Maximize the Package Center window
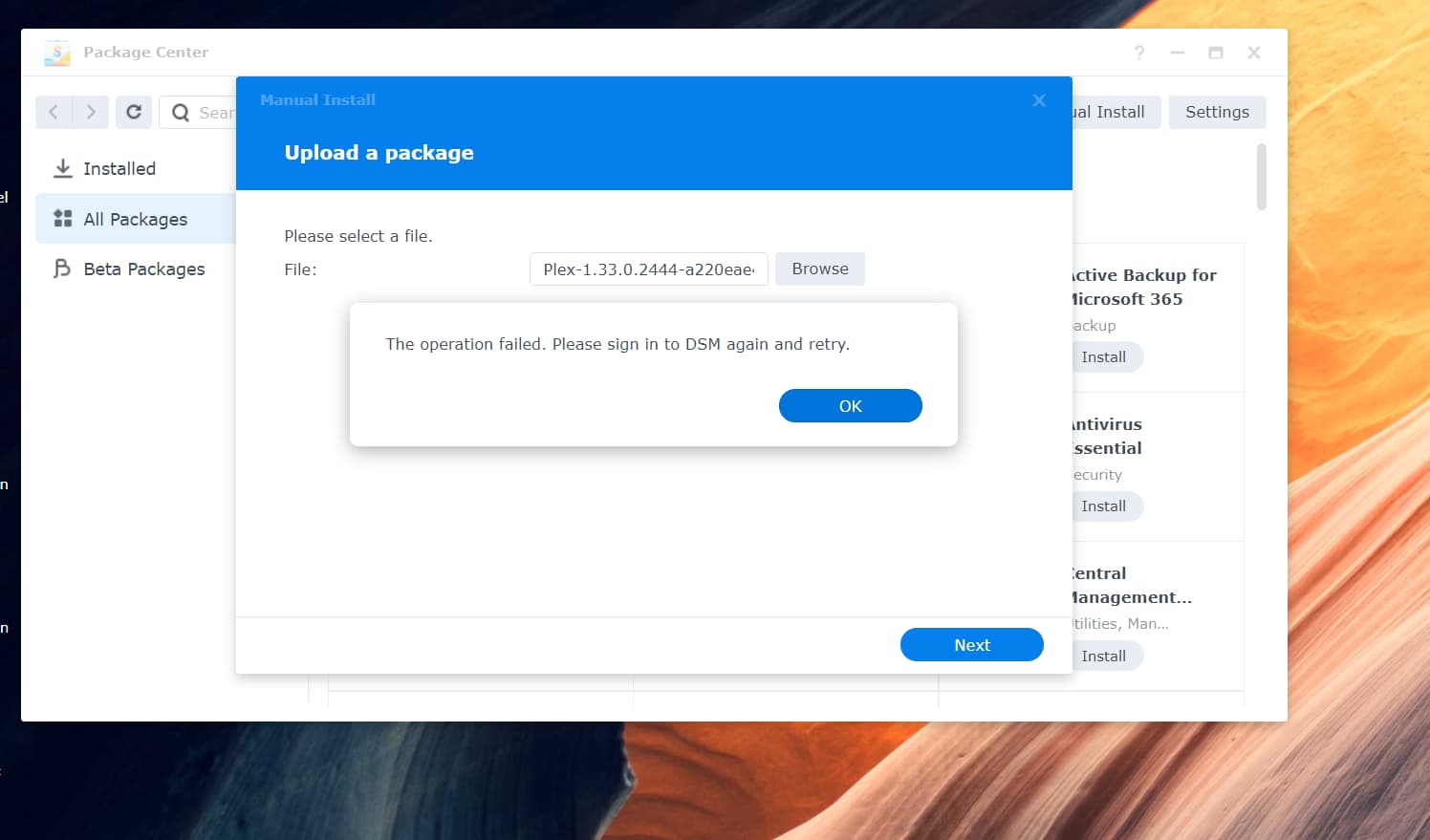Screen dimensions: 1430x840 (1216, 53)
